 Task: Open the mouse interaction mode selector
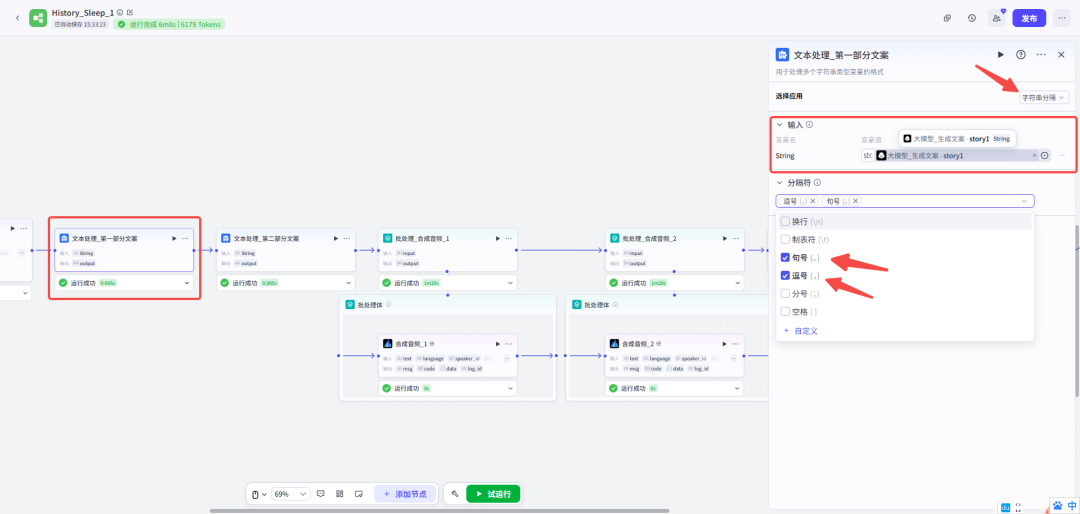click(x=258, y=494)
